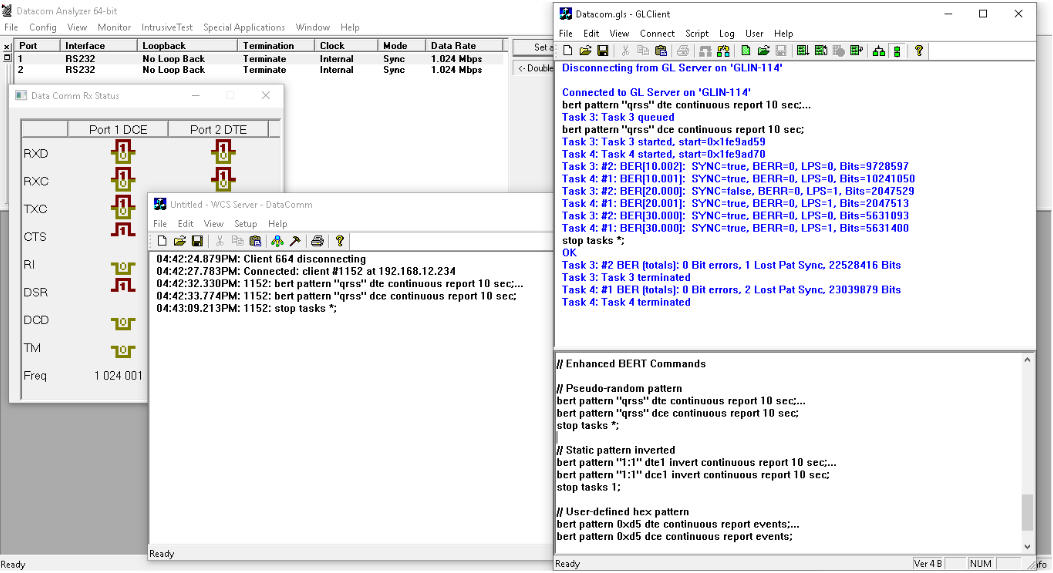Click CTS signal indicator in Rx Status window
1053x573 pixels.
[123, 230]
